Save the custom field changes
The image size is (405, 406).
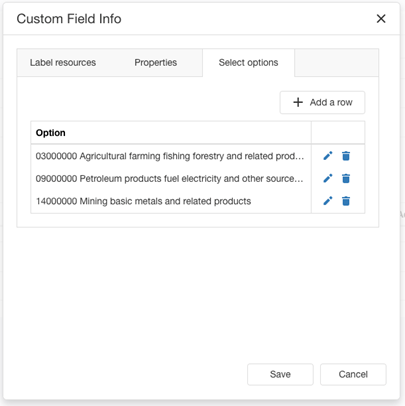(x=280, y=374)
